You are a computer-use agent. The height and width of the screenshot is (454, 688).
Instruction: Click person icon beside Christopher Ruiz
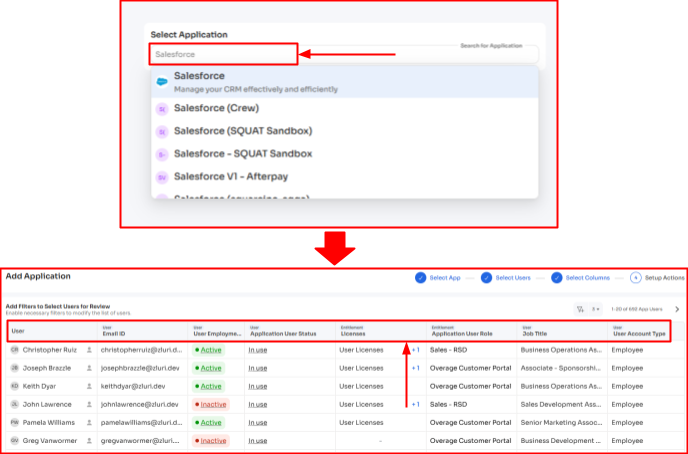click(89, 350)
